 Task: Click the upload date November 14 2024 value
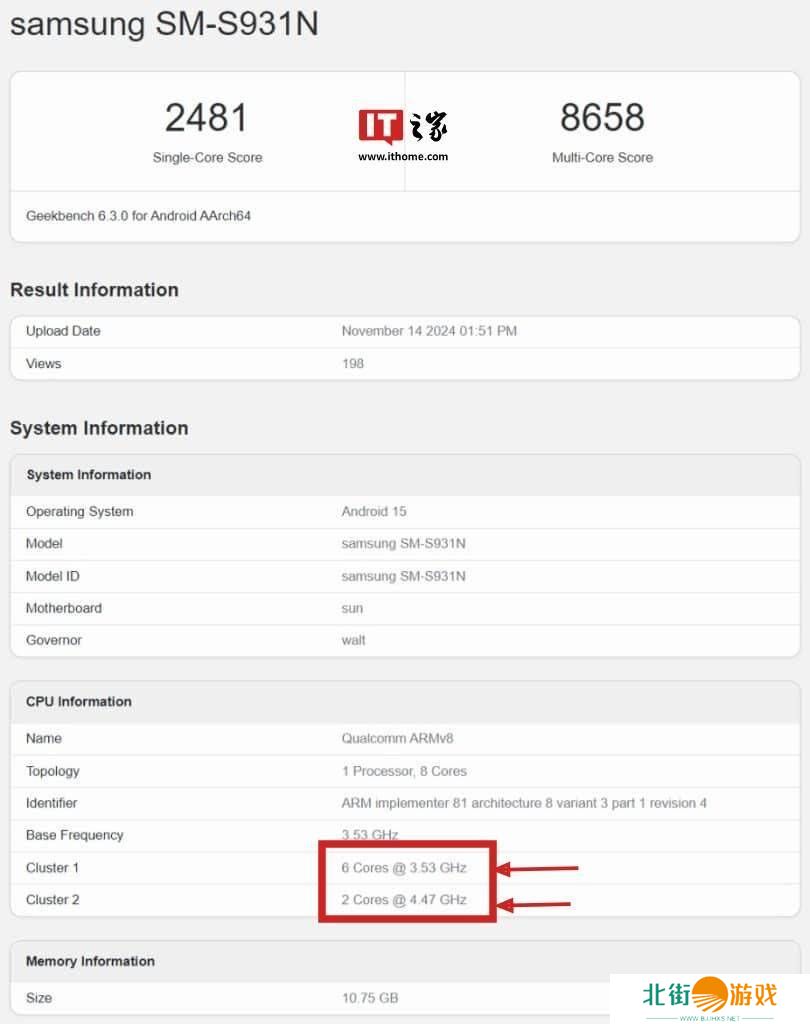pyautogui.click(x=429, y=331)
